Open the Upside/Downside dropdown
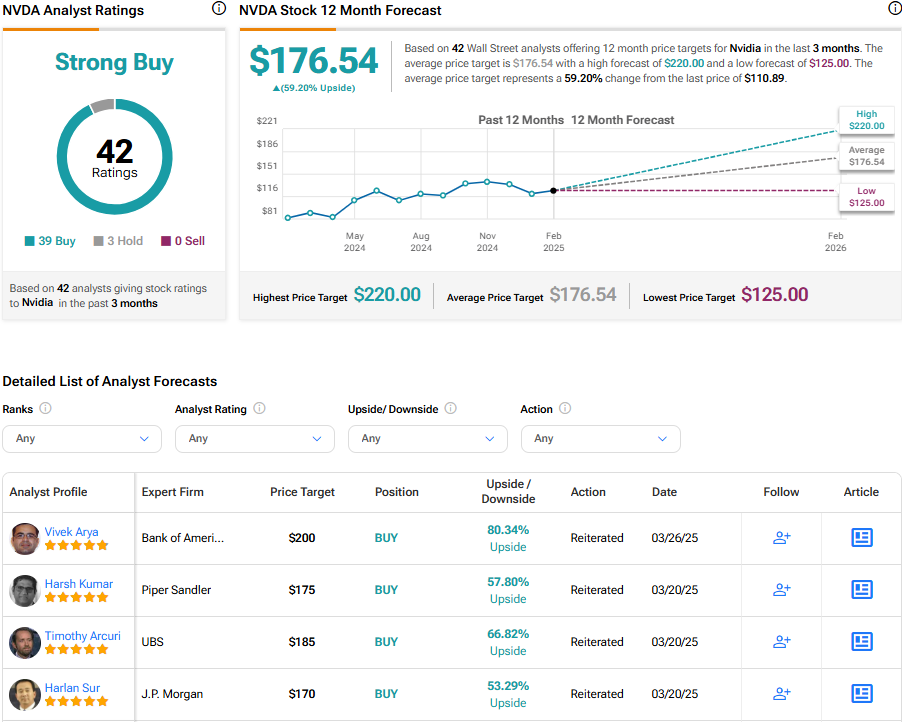Viewport: 902px width, 722px height. (x=427, y=438)
